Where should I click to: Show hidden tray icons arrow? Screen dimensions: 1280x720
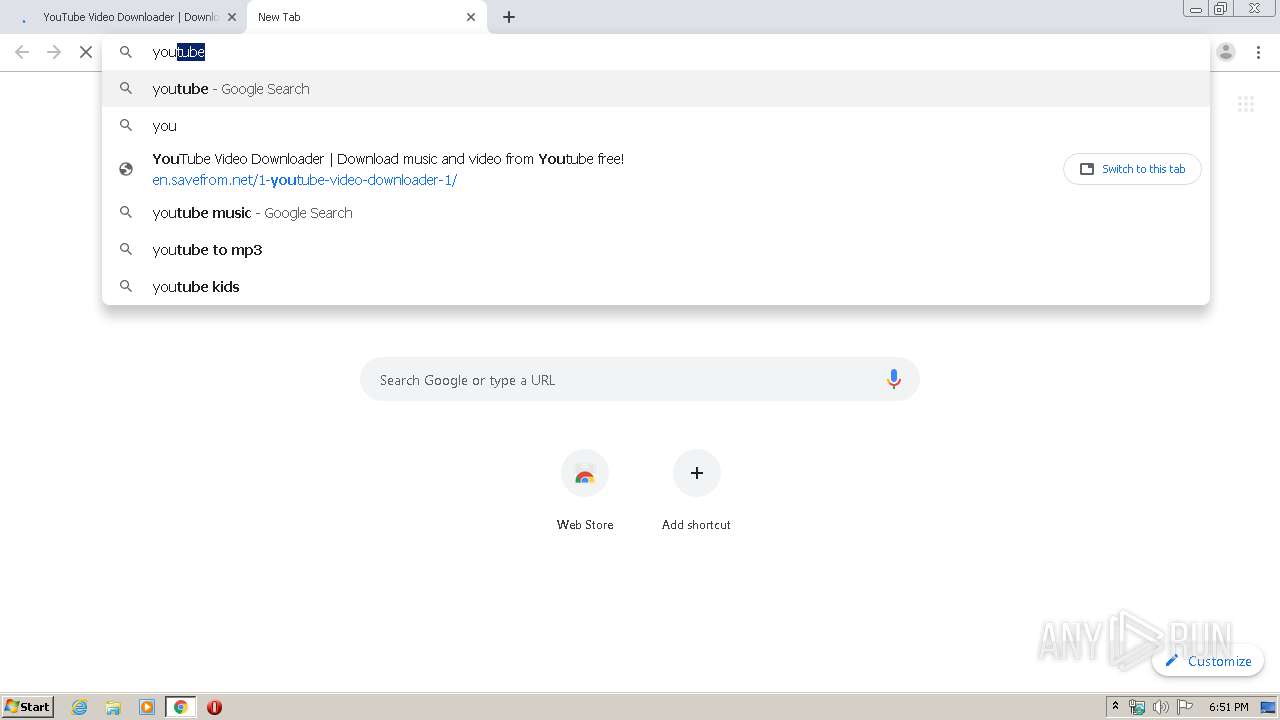click(x=1115, y=707)
